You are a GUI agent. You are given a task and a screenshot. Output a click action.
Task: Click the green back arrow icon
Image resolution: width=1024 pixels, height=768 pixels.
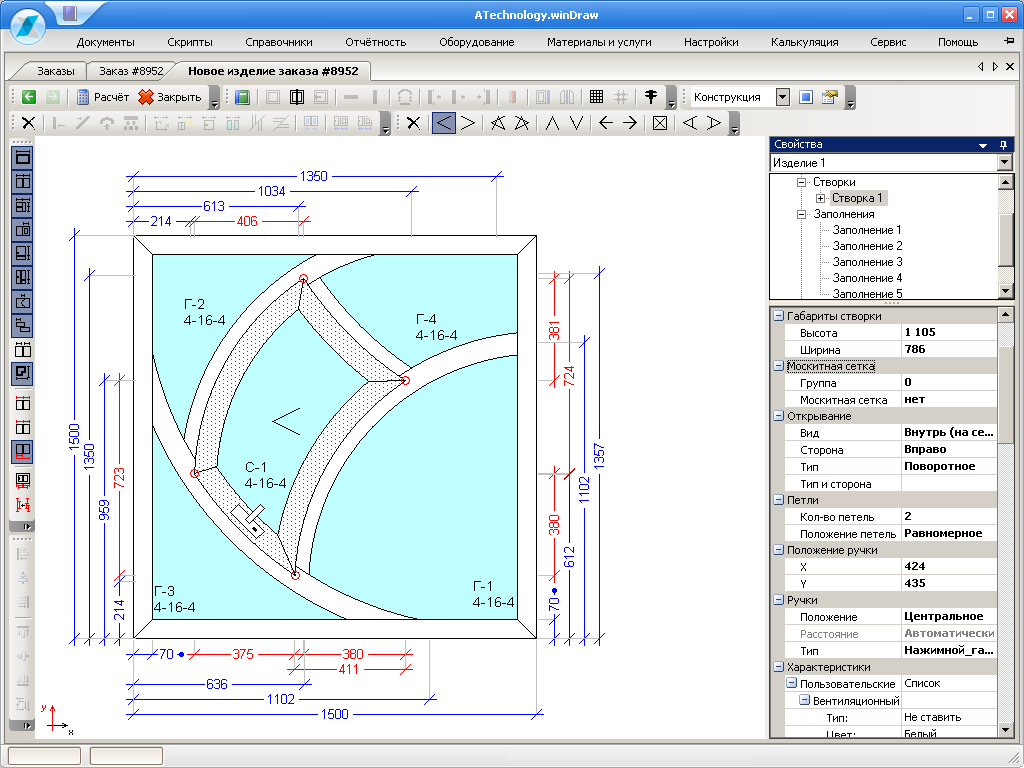(x=29, y=97)
